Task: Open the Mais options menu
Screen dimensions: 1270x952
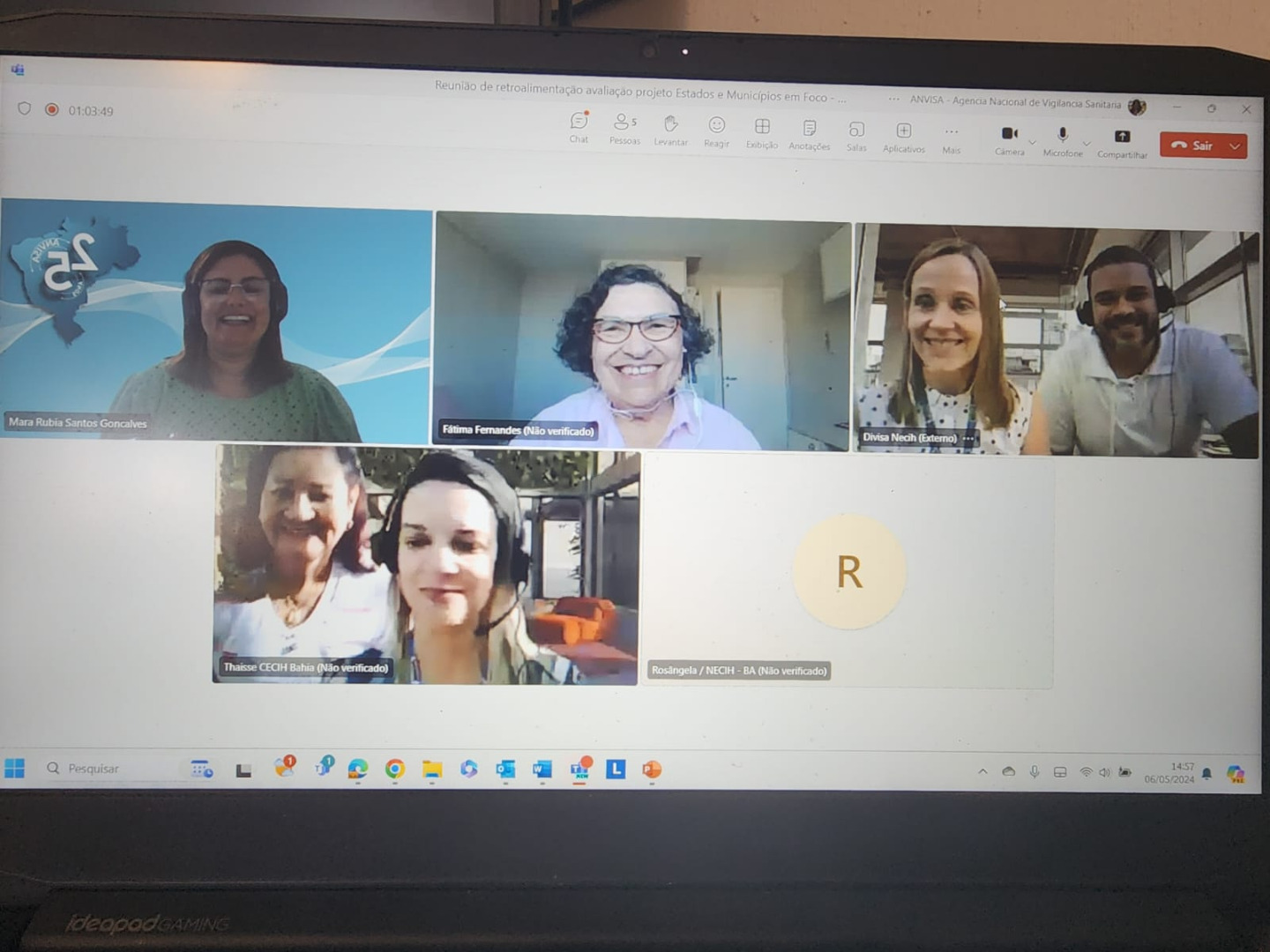Action: [951, 139]
